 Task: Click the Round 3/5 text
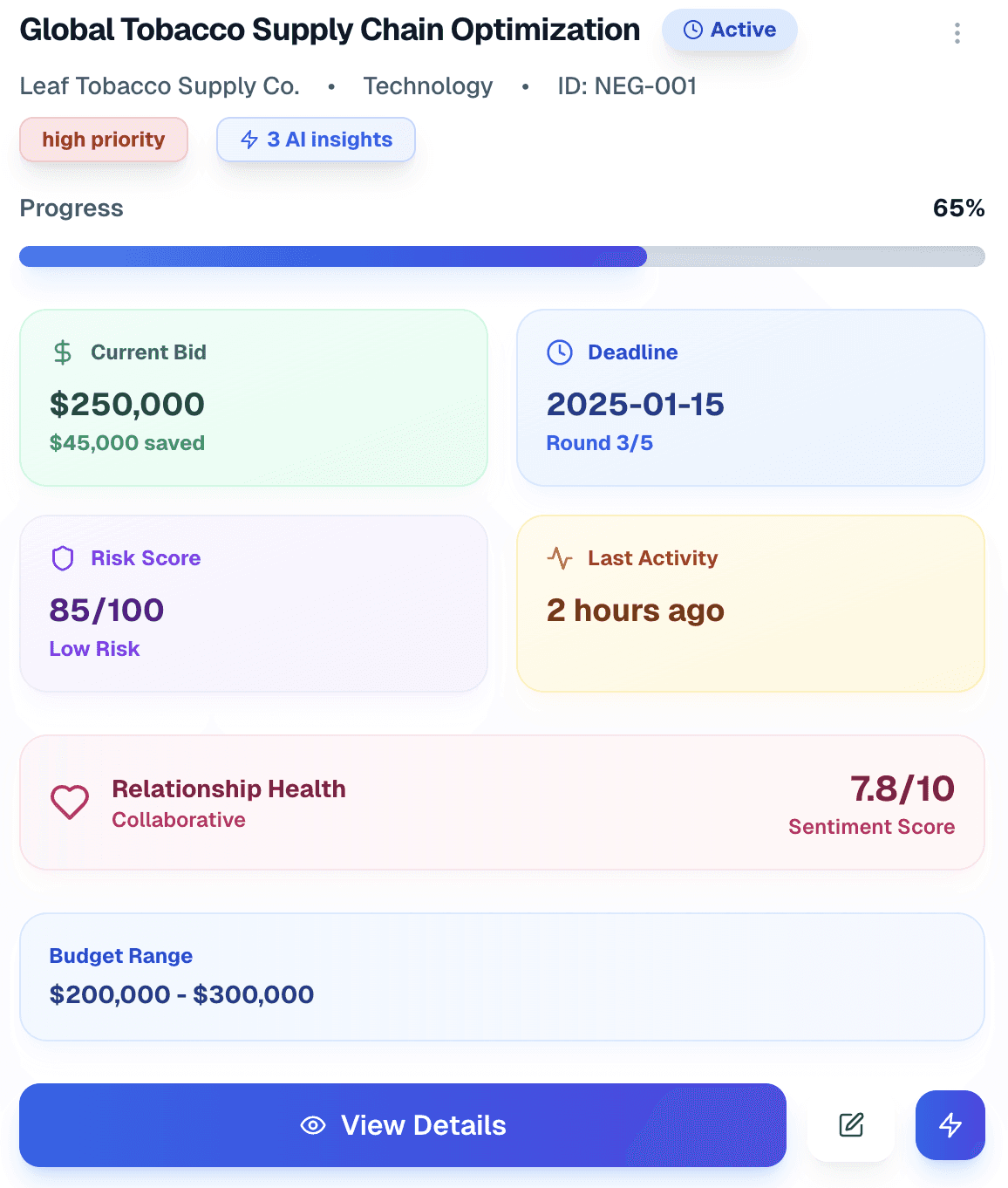coord(600,443)
